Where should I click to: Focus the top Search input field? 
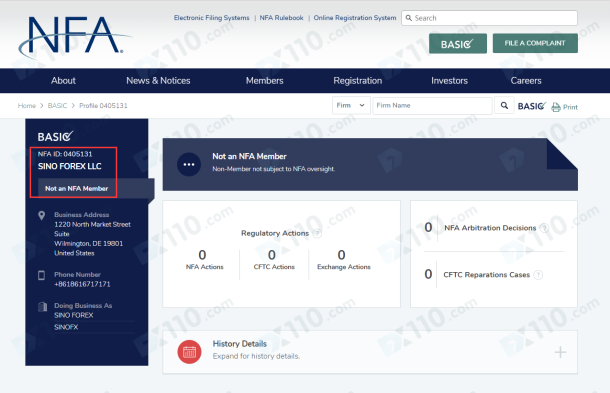[489, 18]
